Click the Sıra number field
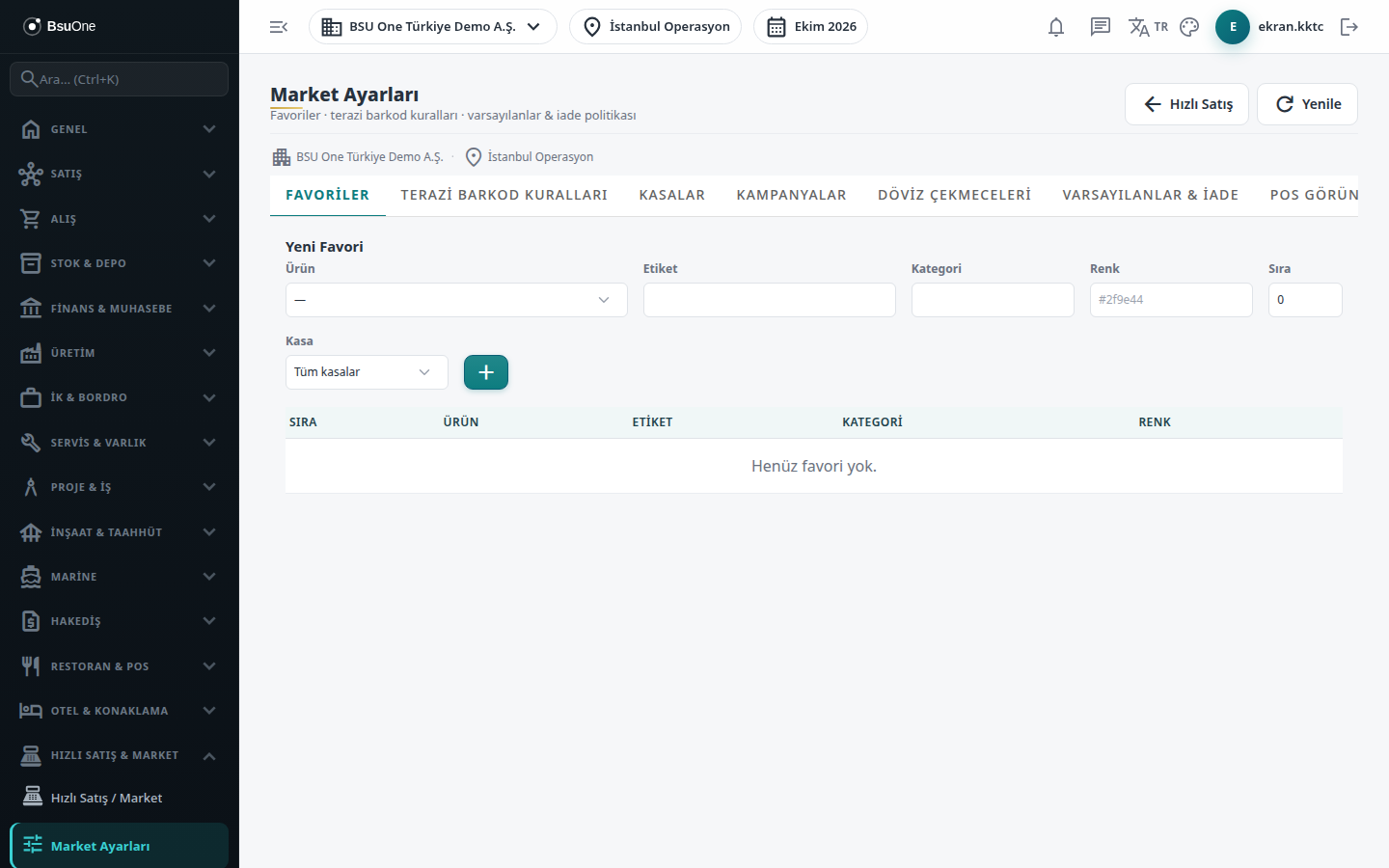Image resolution: width=1389 pixels, height=868 pixels. 1305,300
